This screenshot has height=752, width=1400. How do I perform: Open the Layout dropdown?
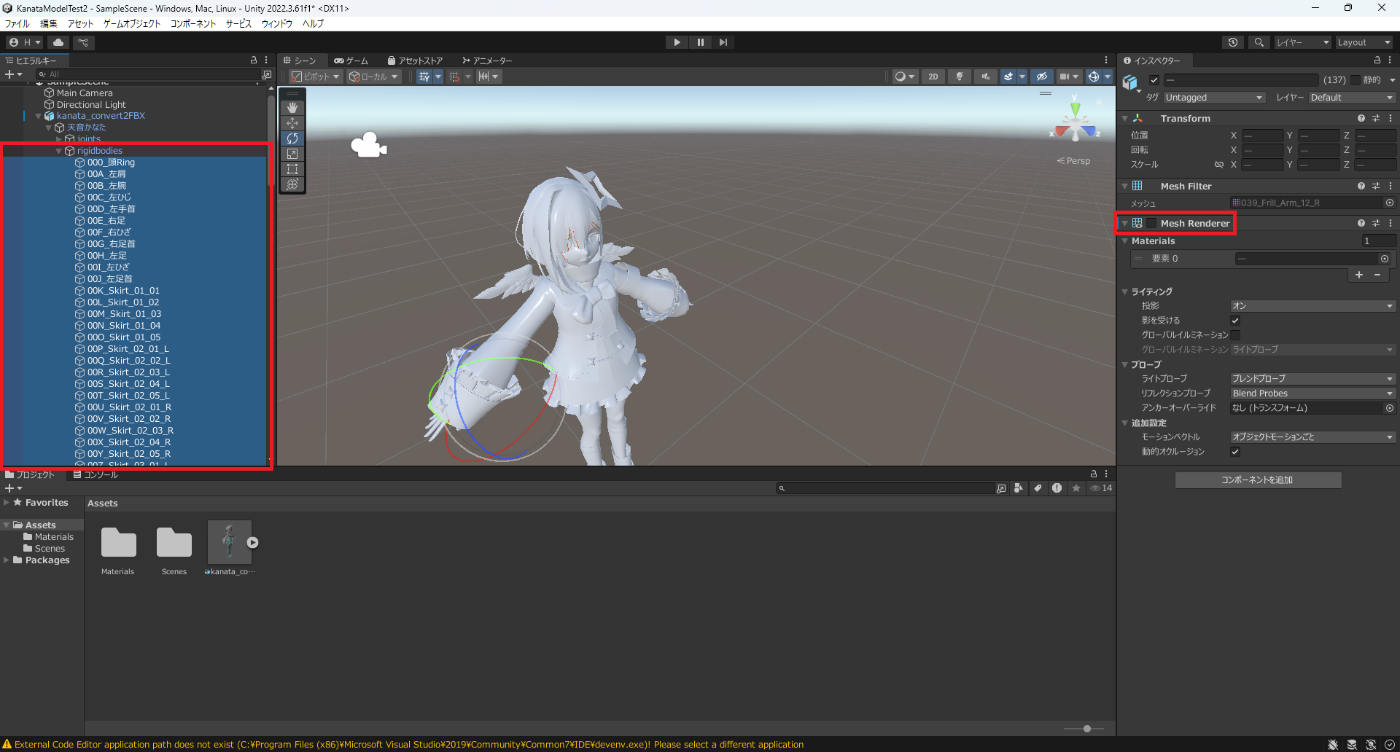pos(1364,42)
